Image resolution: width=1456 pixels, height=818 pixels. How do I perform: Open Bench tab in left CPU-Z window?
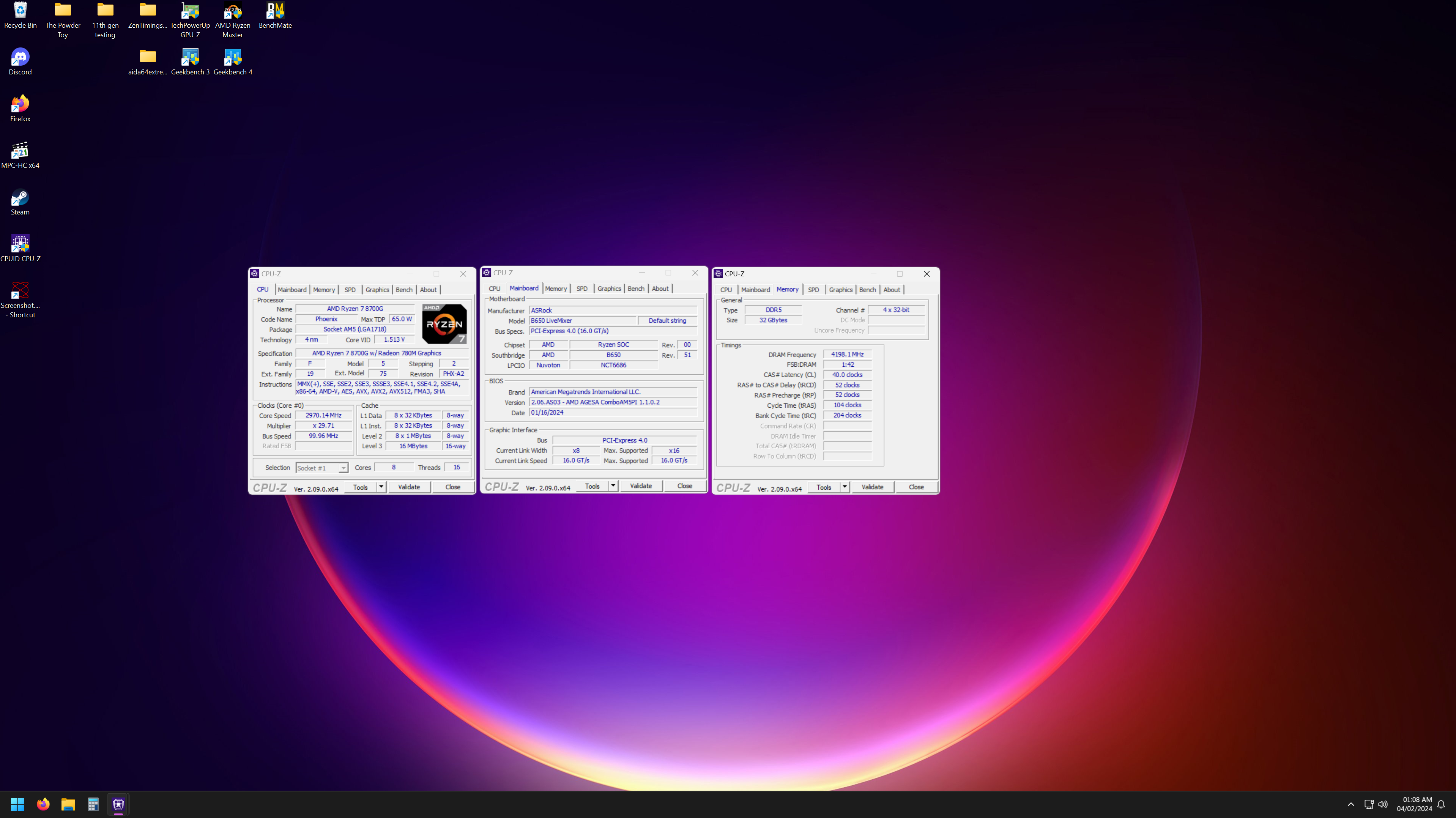[x=403, y=290]
